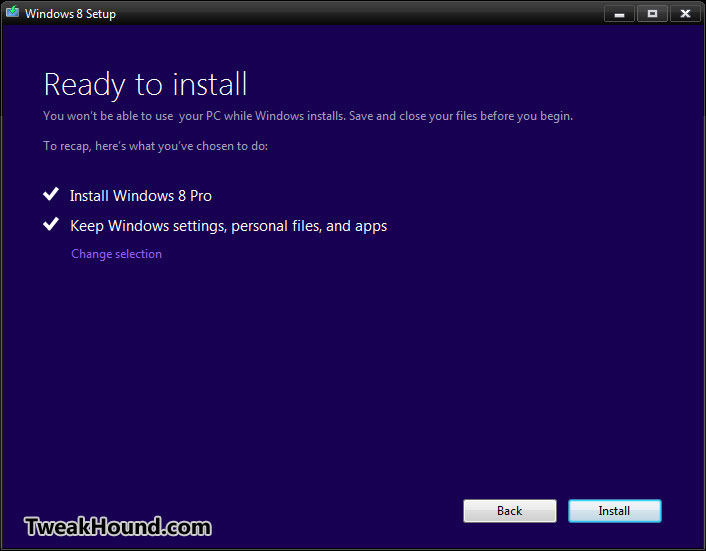706x551 pixels.
Task: Click the Windows 8 Setup title bar icon
Action: pos(12,12)
